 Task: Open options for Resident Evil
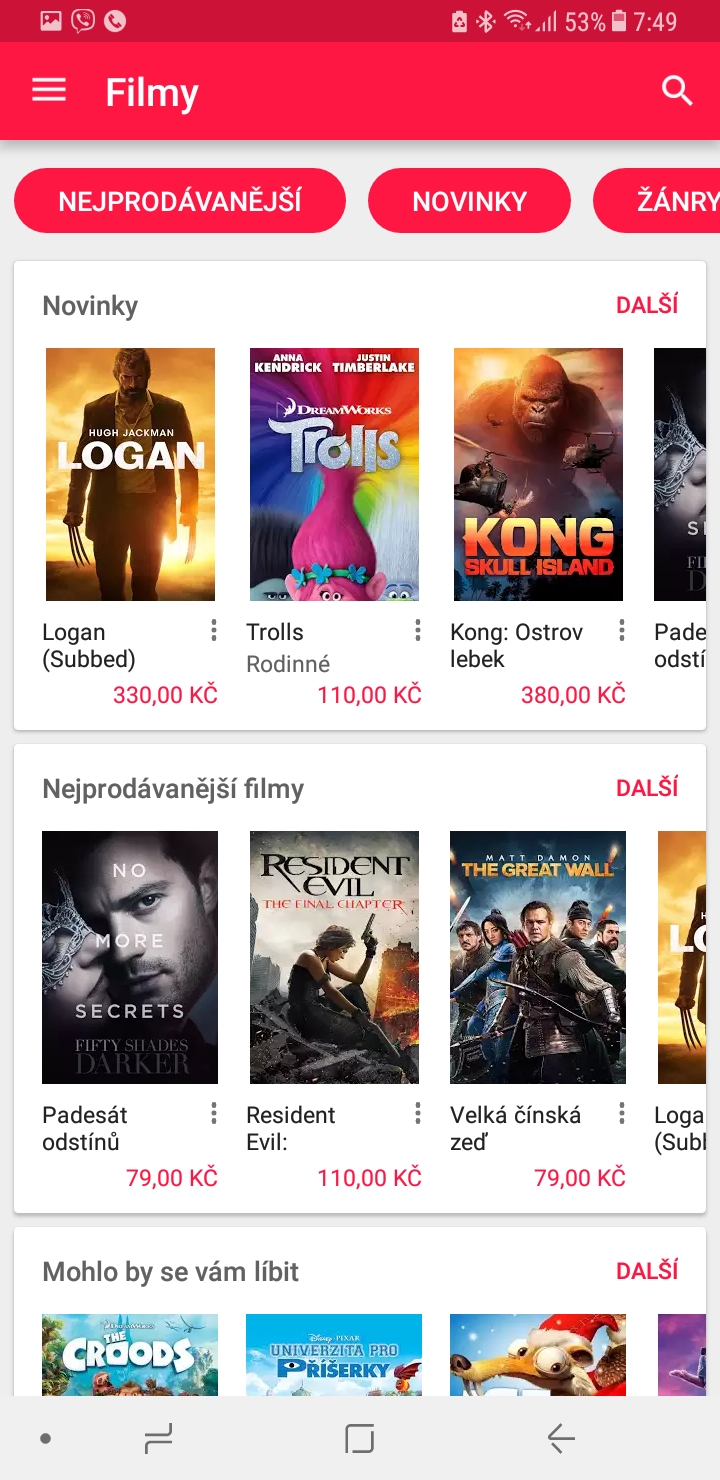pos(418,1114)
